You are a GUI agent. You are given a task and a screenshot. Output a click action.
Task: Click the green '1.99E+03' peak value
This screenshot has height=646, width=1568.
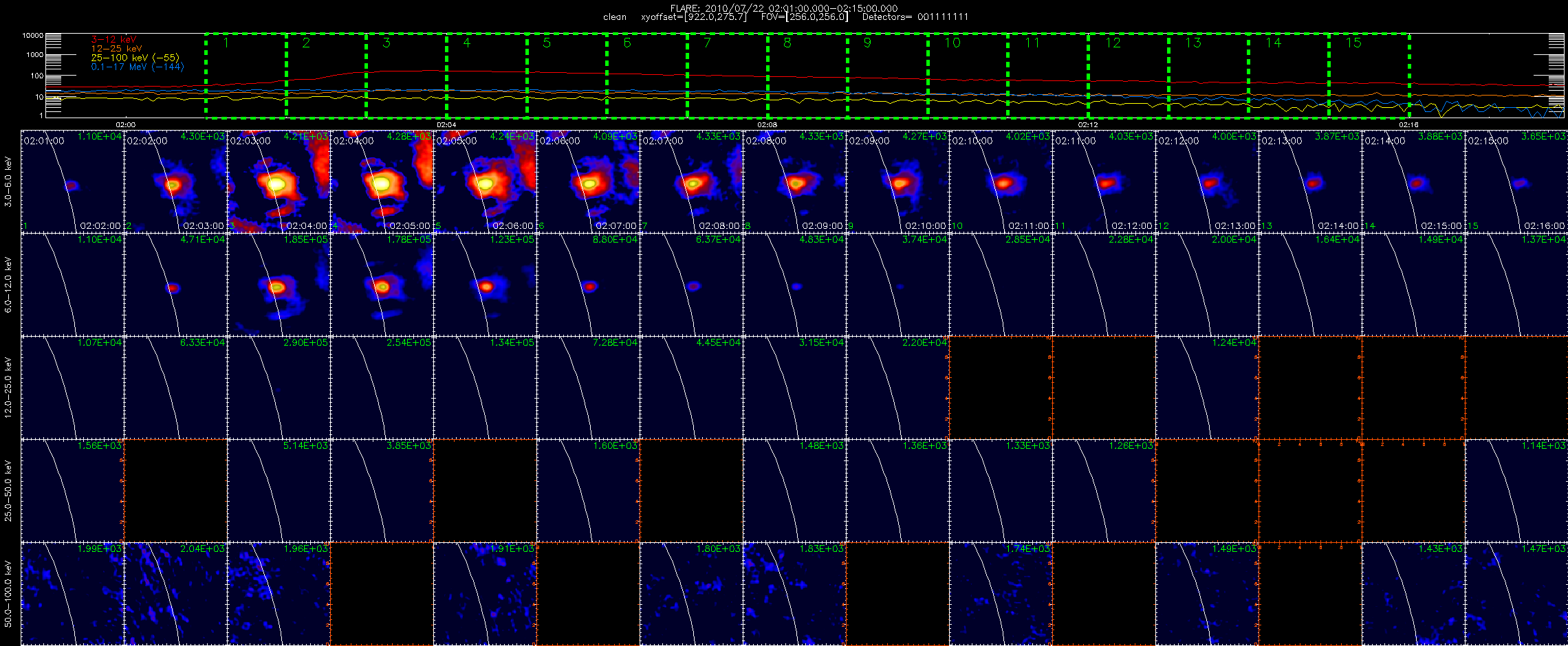[x=100, y=548]
